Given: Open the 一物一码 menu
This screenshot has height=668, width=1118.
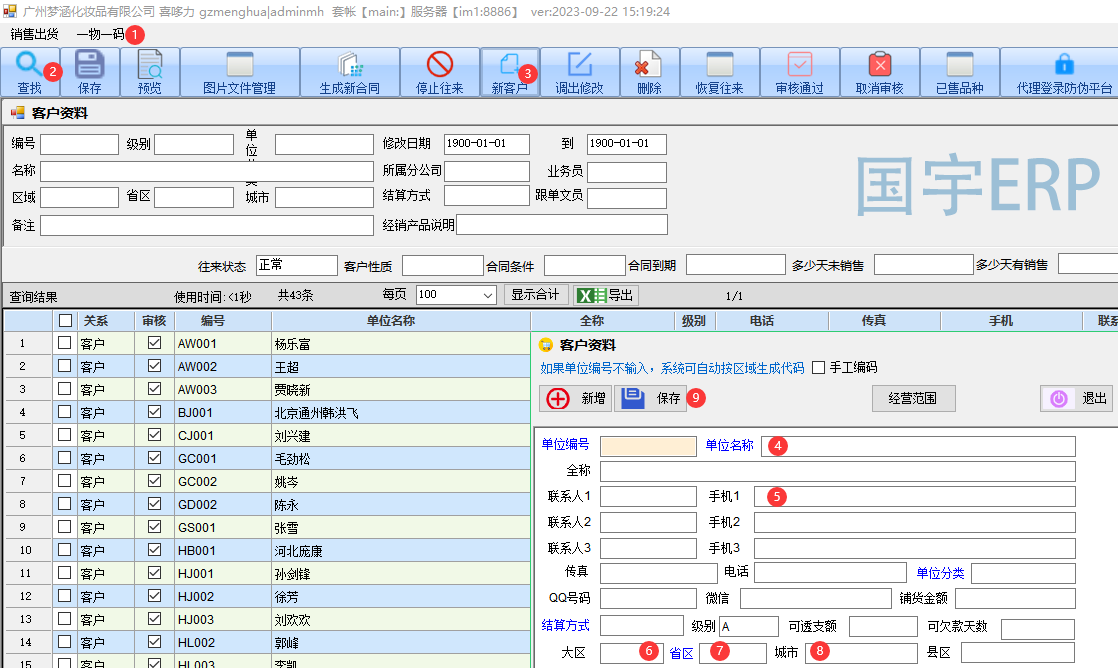Looking at the screenshot, I should [x=100, y=34].
